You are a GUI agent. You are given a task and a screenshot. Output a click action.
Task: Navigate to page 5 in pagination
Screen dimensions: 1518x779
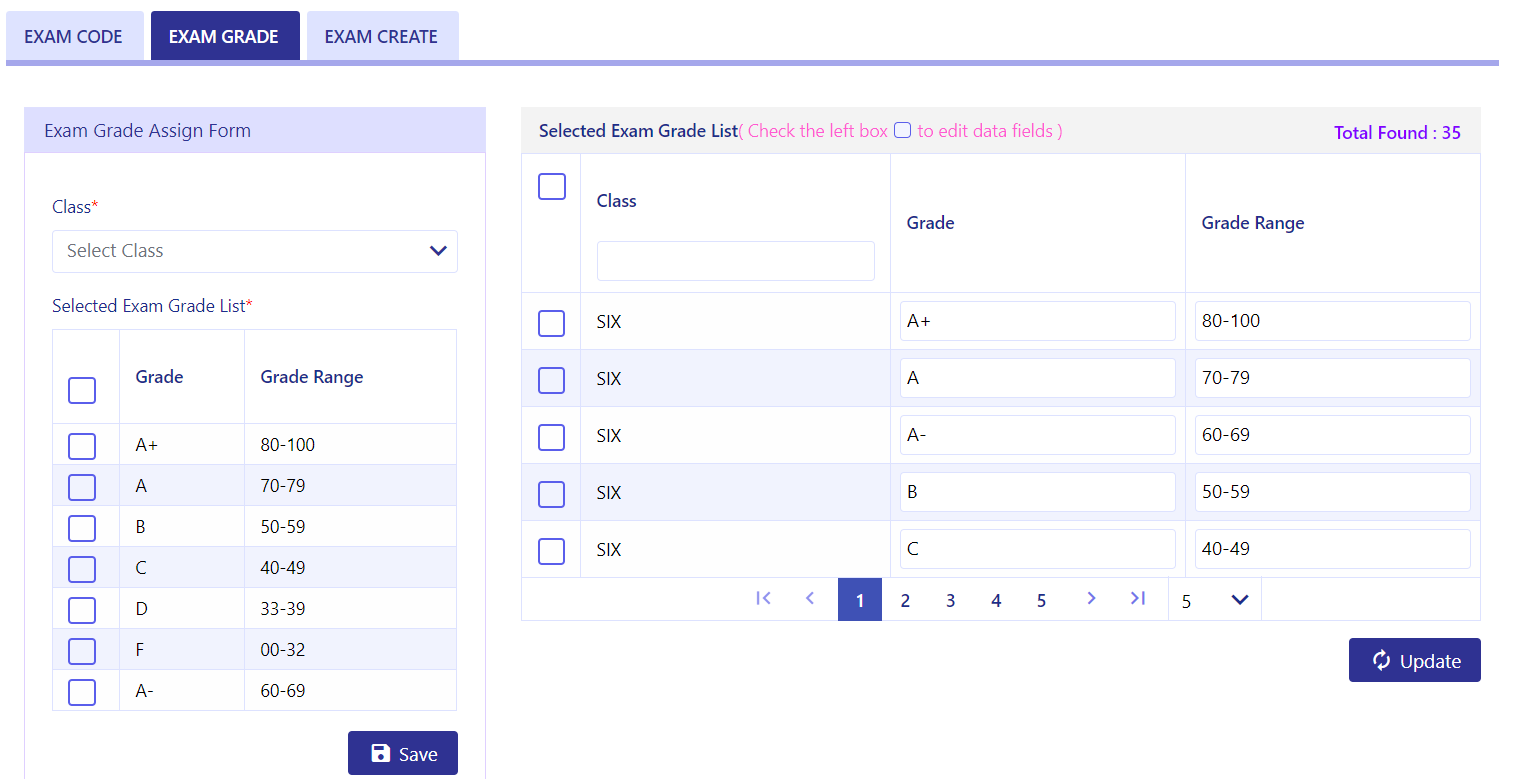coord(1041,600)
